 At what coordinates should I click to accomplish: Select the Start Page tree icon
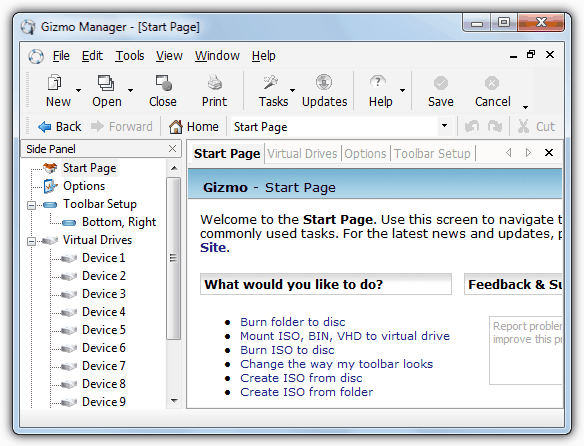coord(50,168)
